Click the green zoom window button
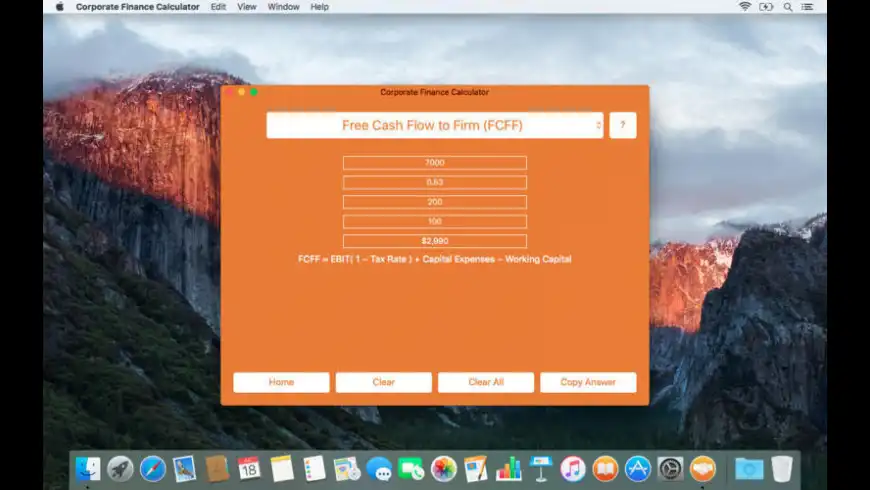The image size is (870, 490). click(254, 92)
